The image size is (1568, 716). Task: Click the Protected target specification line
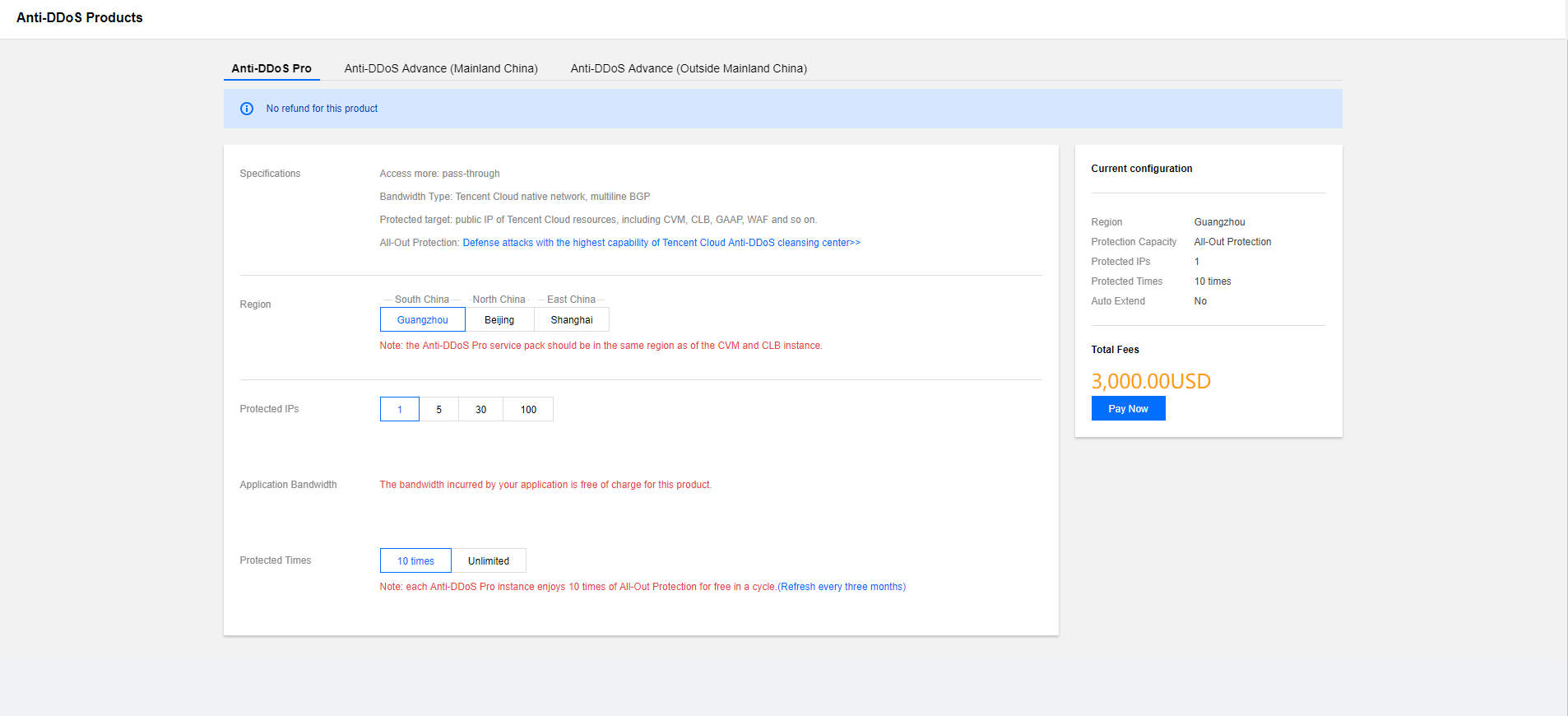coord(598,220)
